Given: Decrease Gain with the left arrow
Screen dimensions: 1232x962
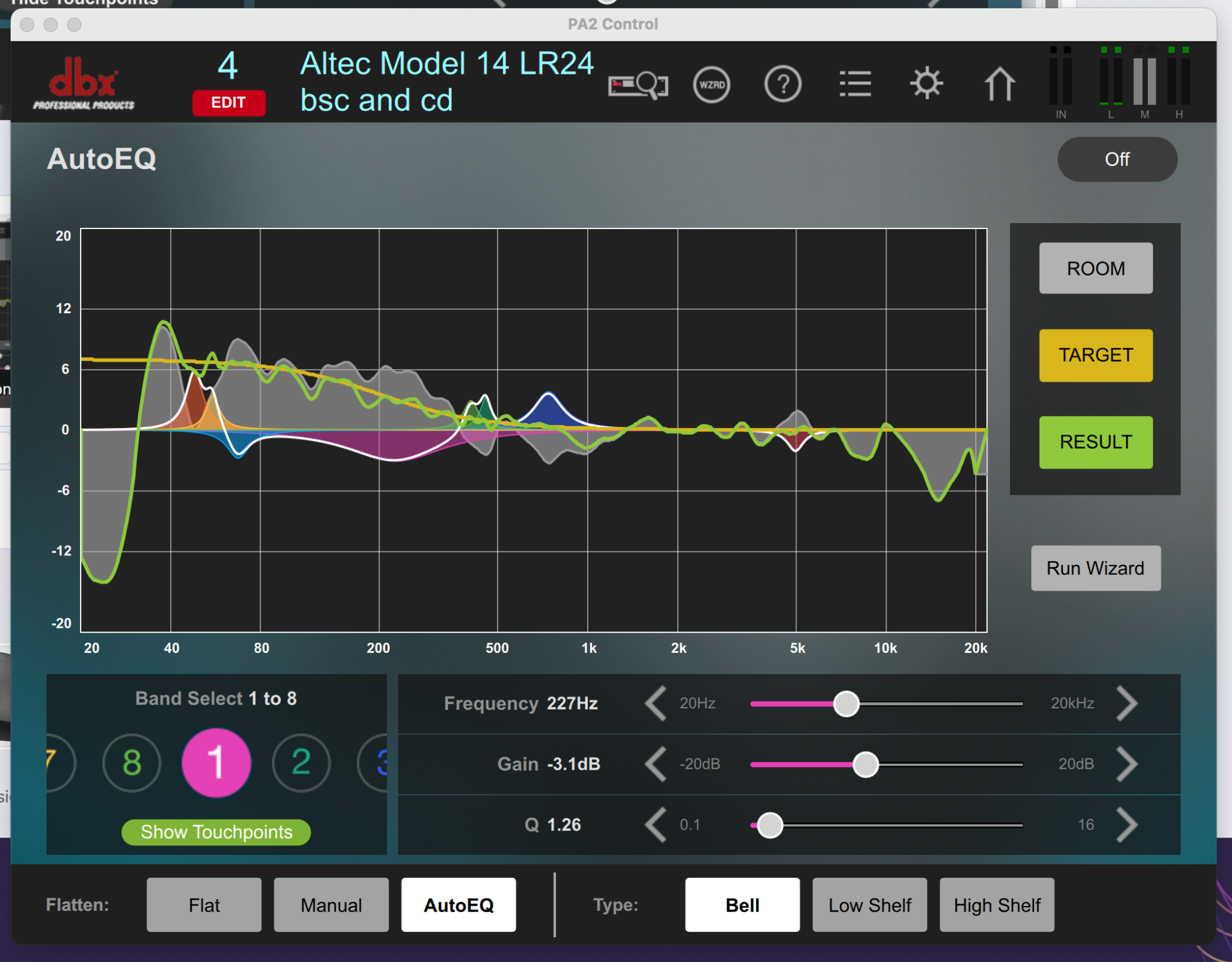Looking at the screenshot, I should (x=656, y=764).
